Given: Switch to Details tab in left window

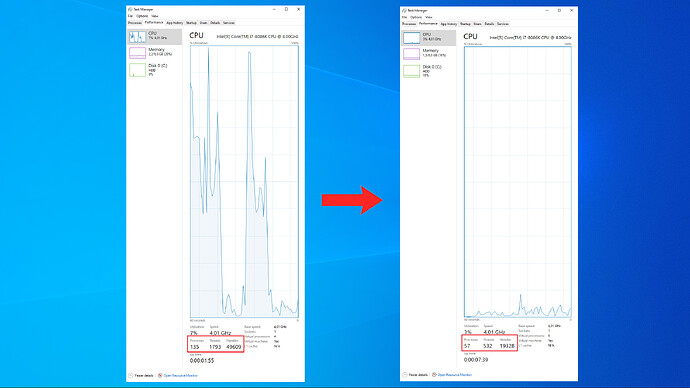Looking at the screenshot, I should click(215, 23).
